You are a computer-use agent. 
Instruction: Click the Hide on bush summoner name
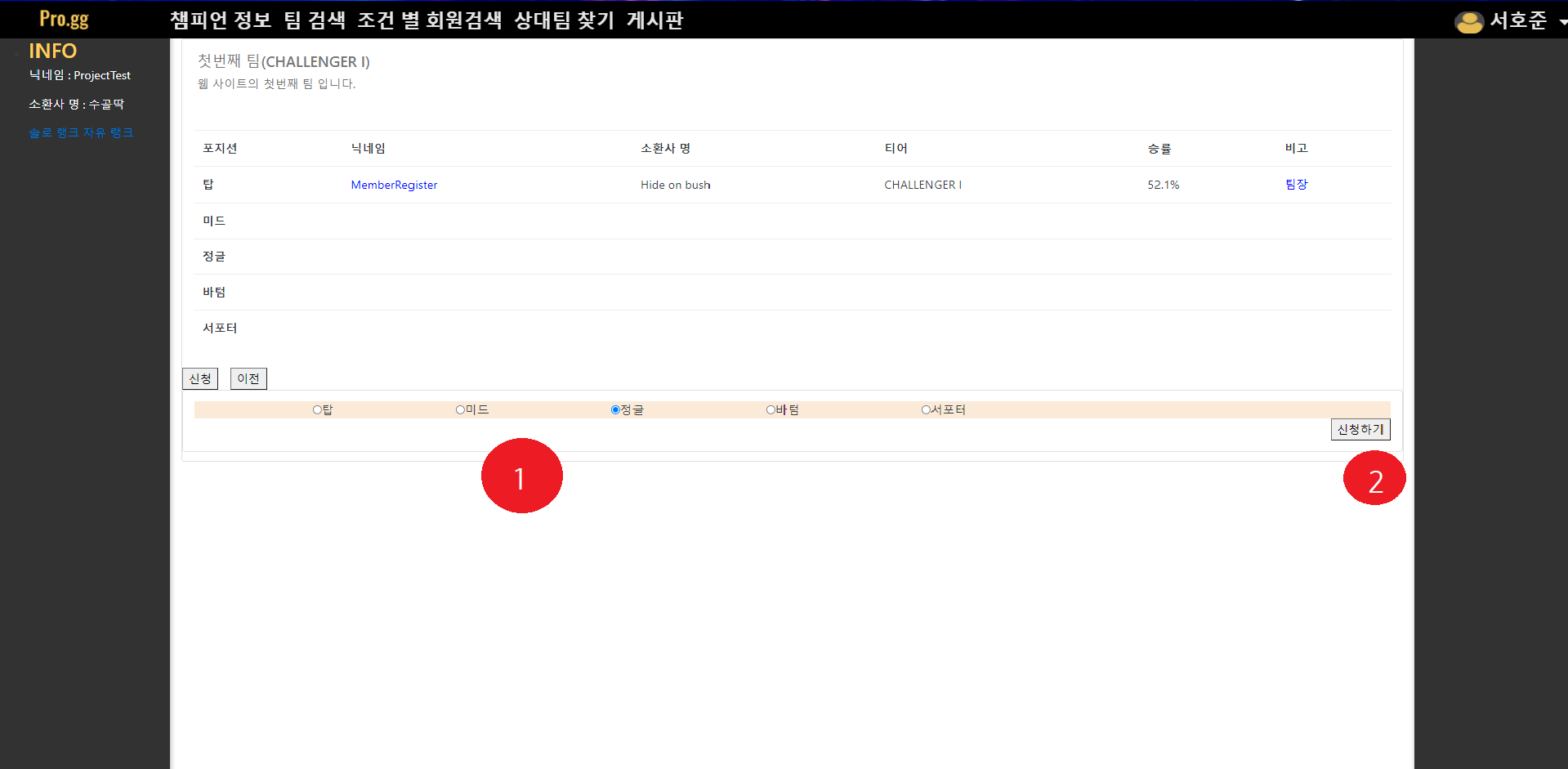pos(676,185)
